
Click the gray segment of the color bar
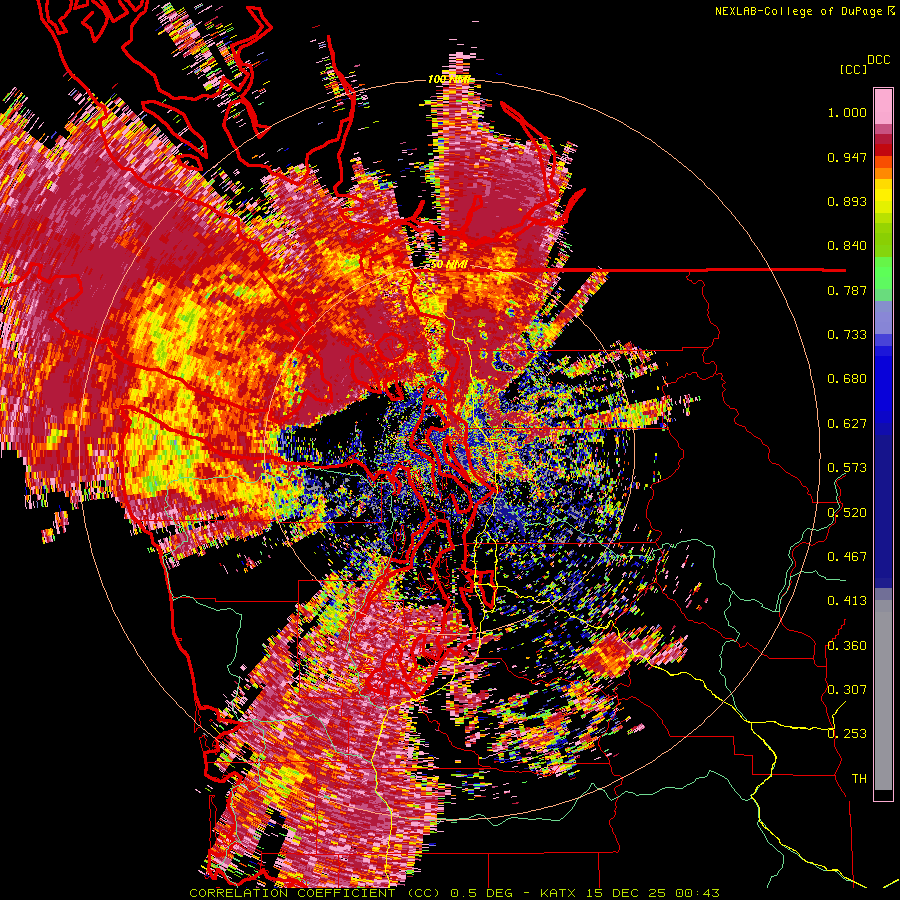(x=883, y=695)
